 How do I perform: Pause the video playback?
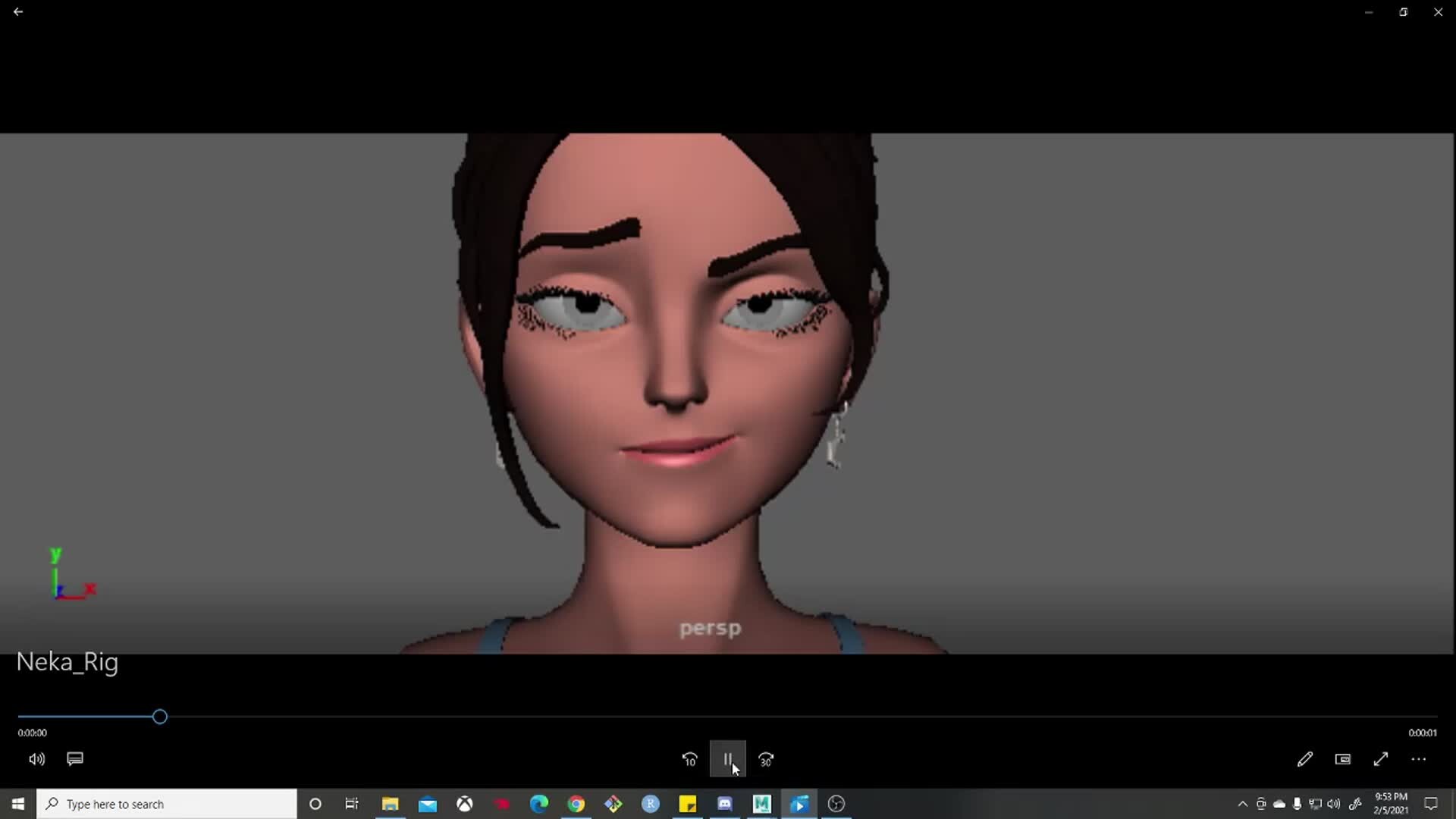click(x=726, y=758)
